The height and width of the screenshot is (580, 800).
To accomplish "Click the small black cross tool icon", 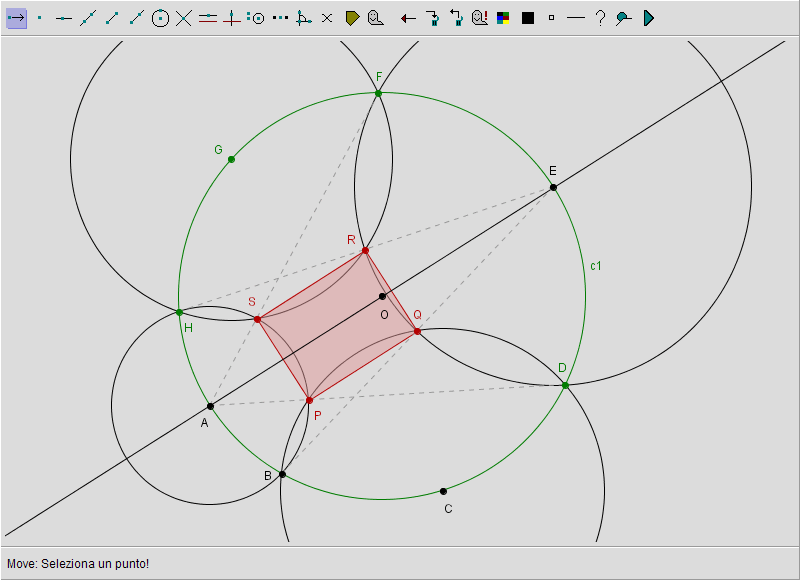I will click(x=327, y=18).
